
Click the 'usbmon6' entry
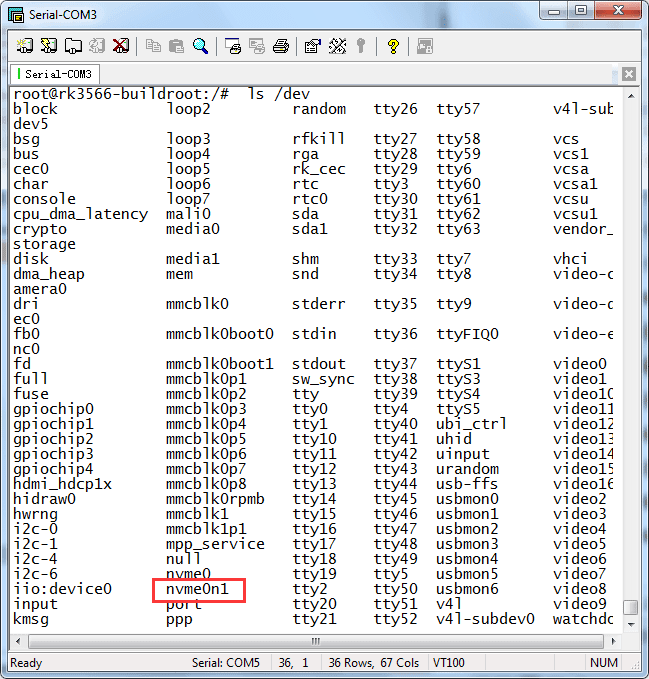point(467,589)
